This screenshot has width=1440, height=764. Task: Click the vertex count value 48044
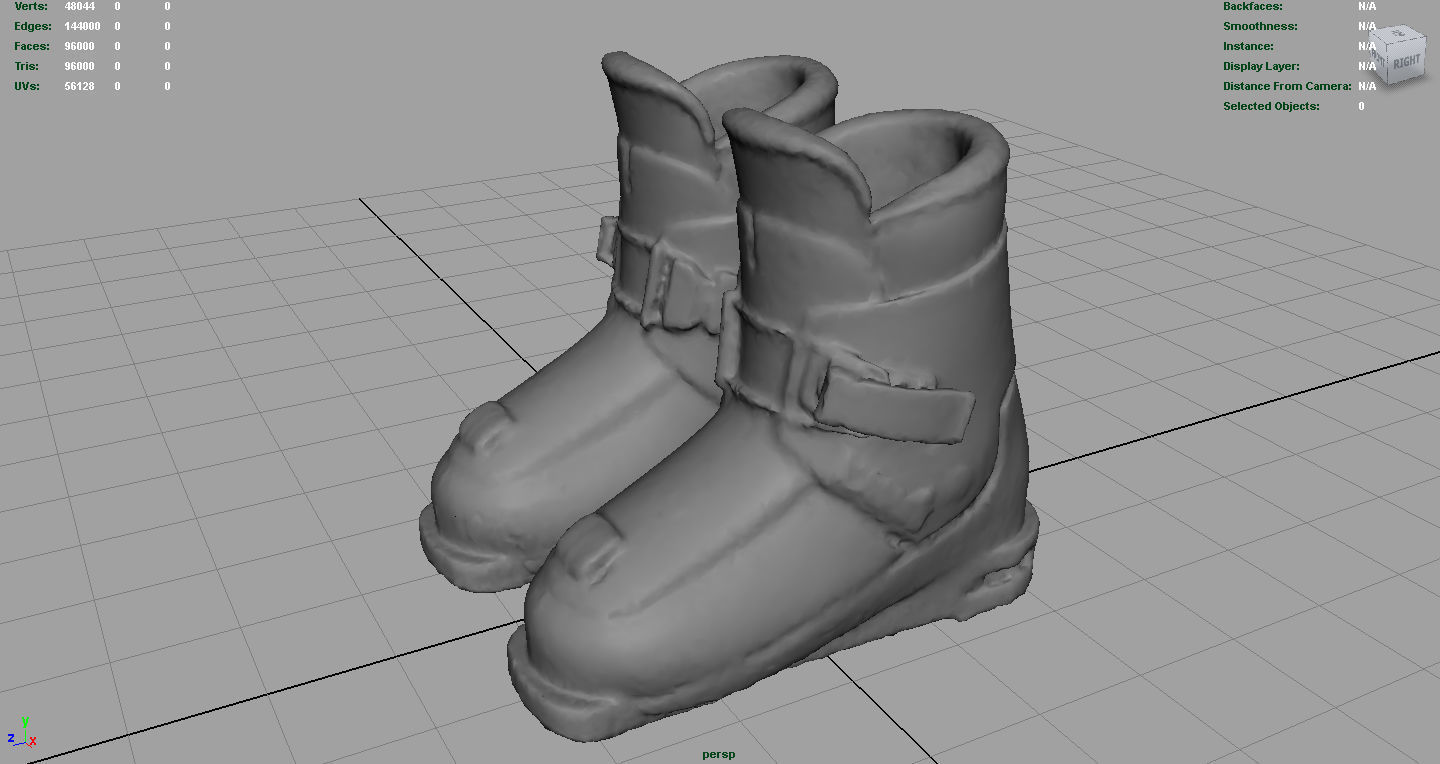[80, 6]
